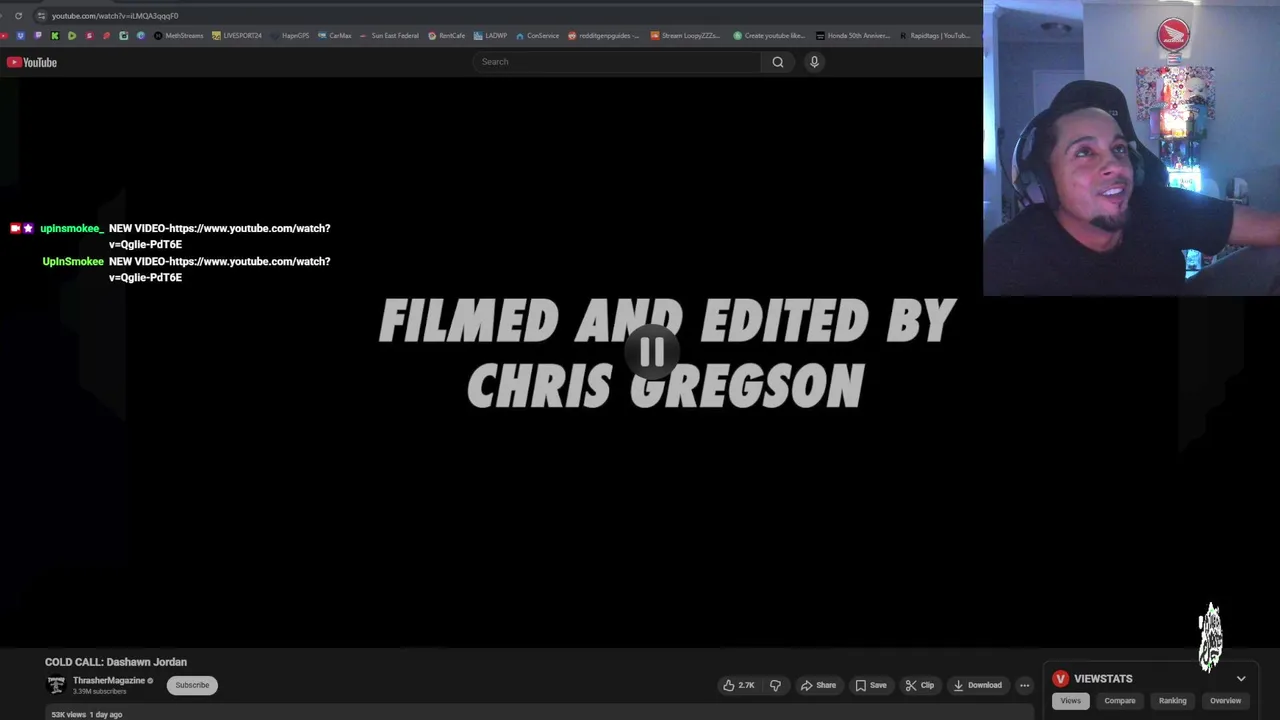Open more actions three-dot menu
1280x720 pixels.
tap(1024, 685)
